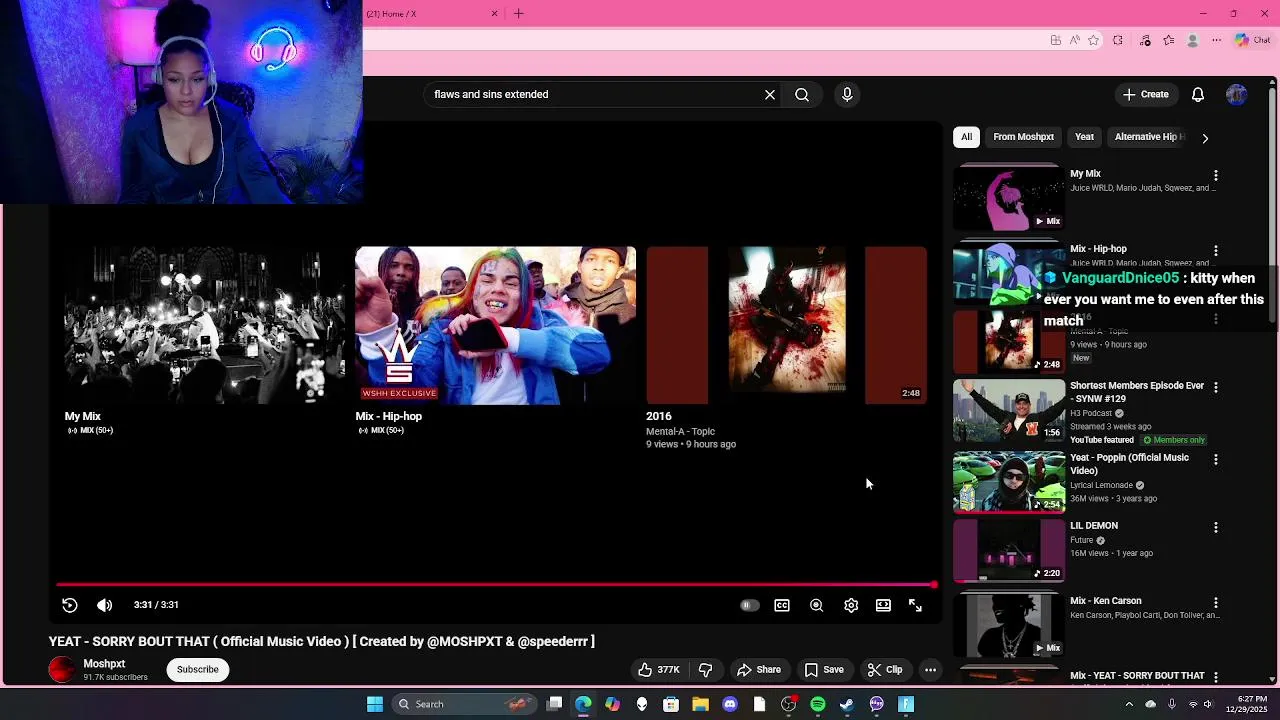Open the browser profile icon

[x=1192, y=40]
